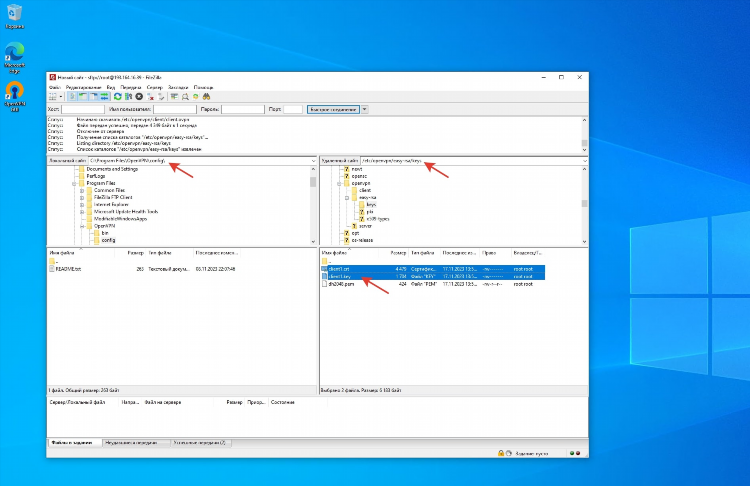
Task: Switch to the Успешные передачи tab
Action: coord(199,443)
